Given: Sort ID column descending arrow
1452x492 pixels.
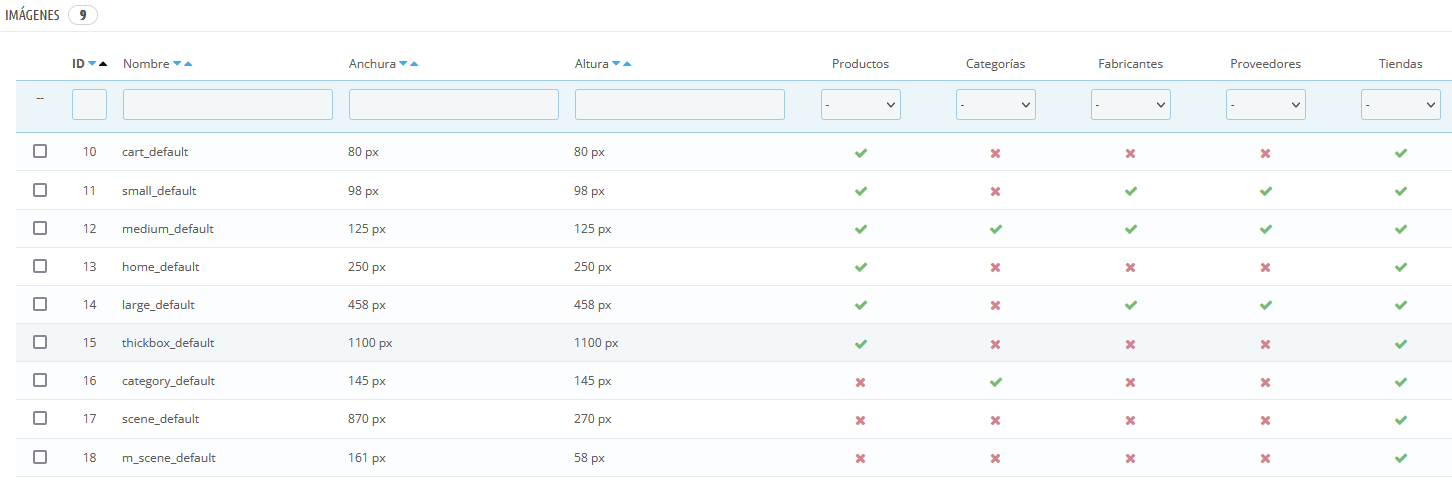Looking at the screenshot, I should click(x=92, y=64).
